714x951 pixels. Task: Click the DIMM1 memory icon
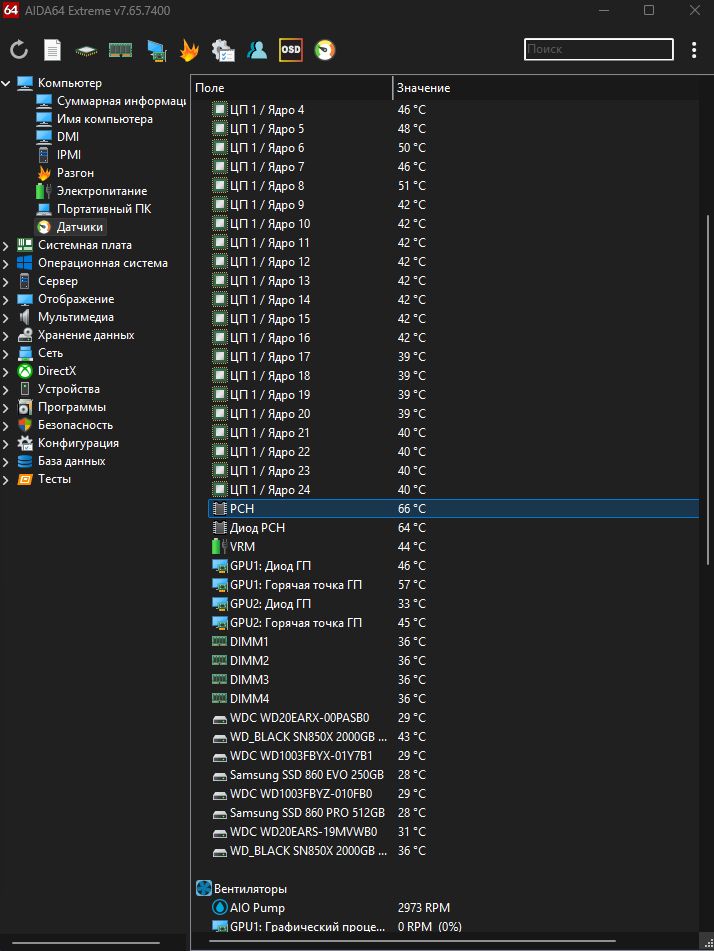(x=220, y=641)
